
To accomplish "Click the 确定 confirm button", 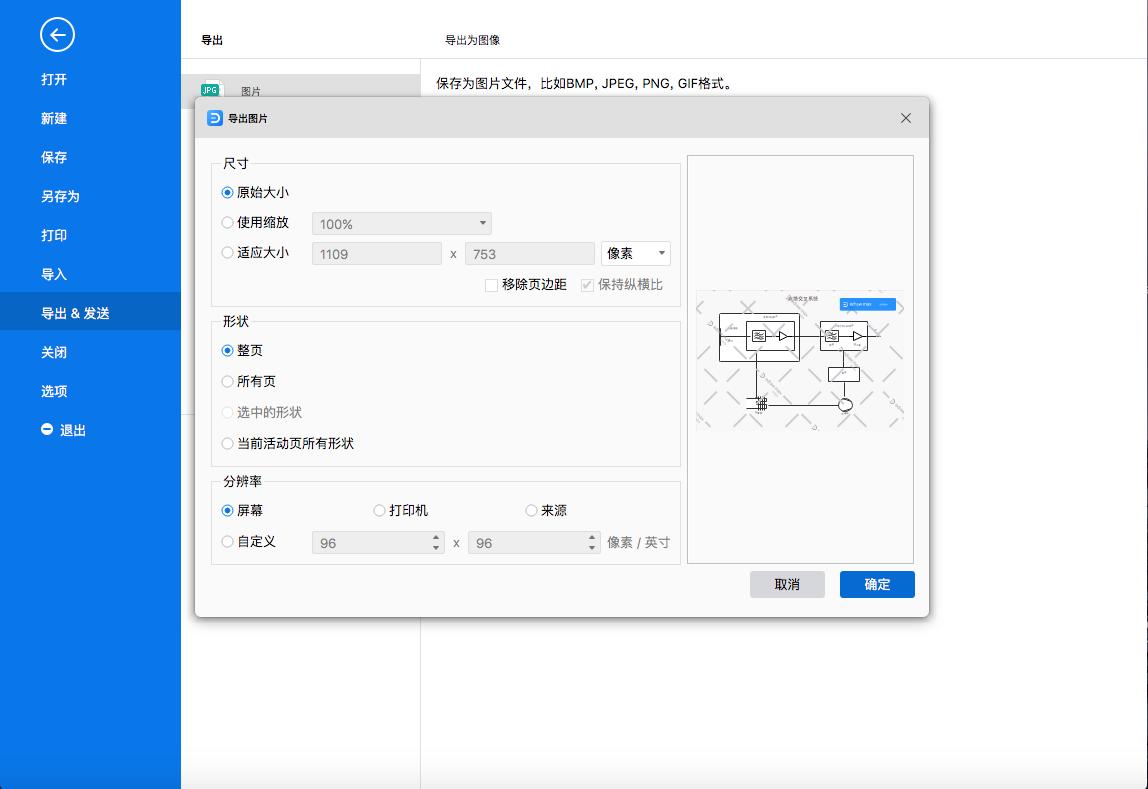I will (876, 584).
